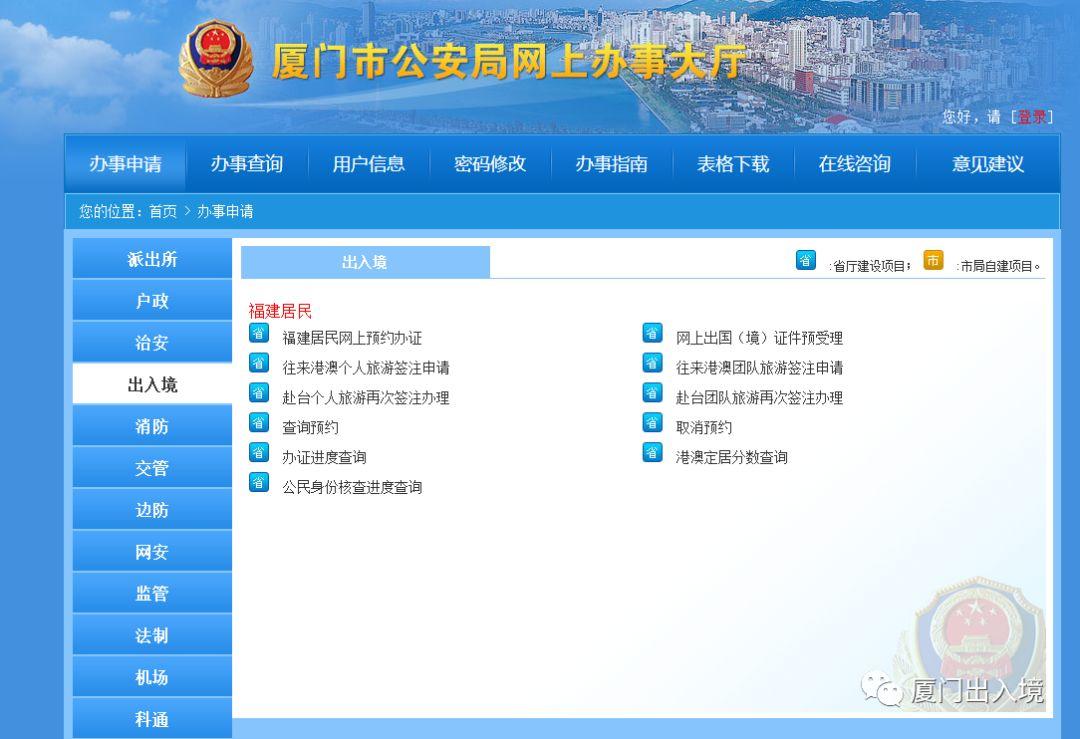Click the blue 省 legend icon for 省厅建设项目
The width and height of the screenshot is (1080, 739).
[806, 260]
